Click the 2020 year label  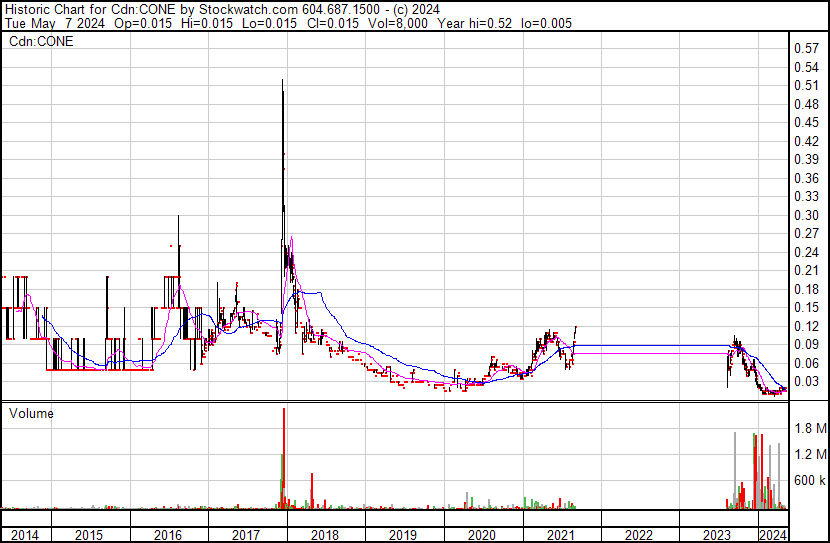coord(482,535)
